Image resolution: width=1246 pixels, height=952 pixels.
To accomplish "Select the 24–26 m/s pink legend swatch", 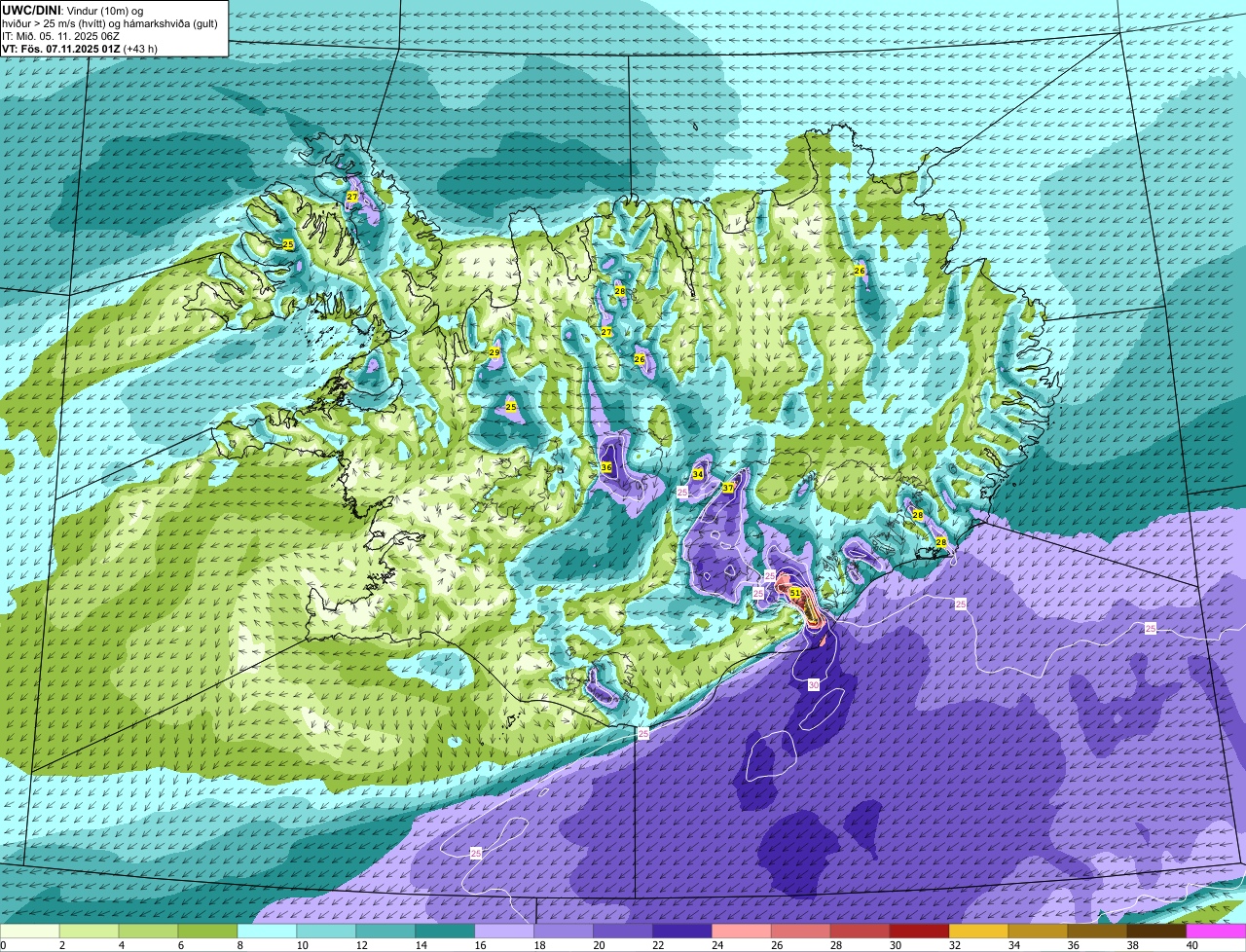I will 742,932.
